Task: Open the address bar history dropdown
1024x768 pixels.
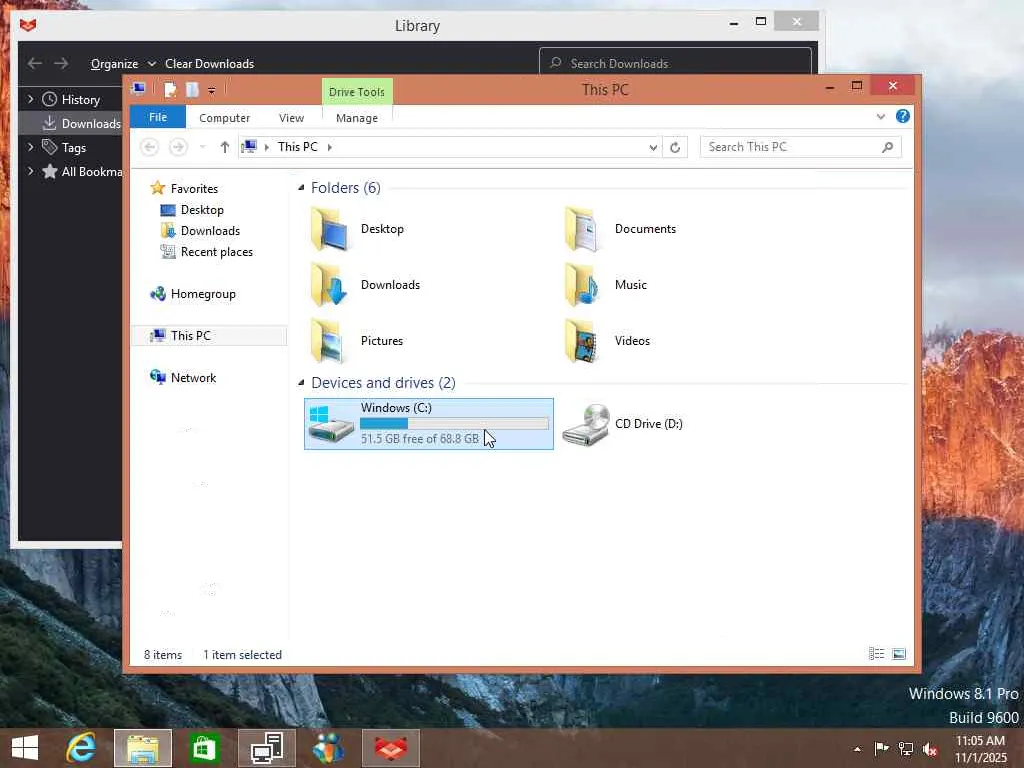Action: (x=653, y=148)
